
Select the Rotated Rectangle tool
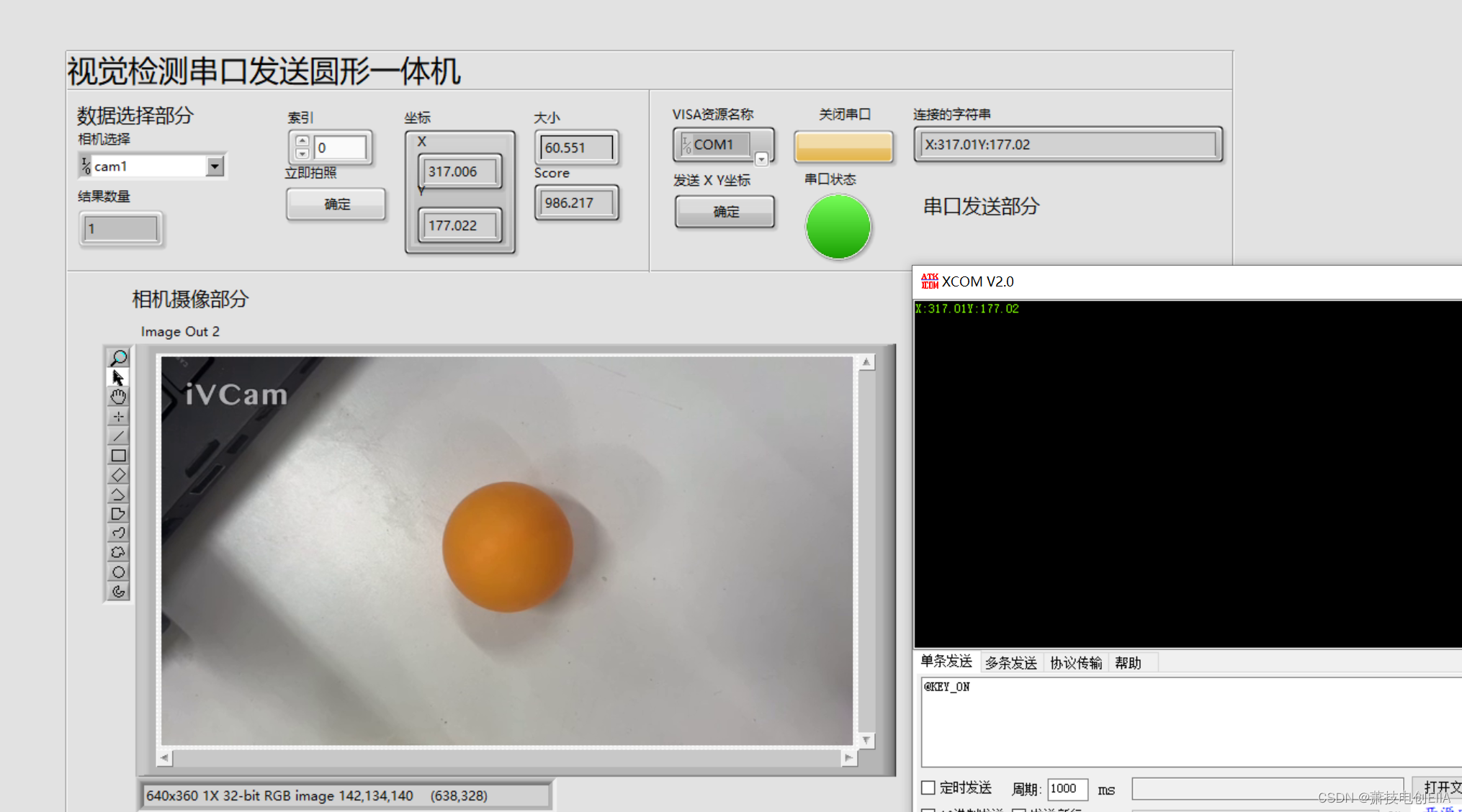click(119, 475)
